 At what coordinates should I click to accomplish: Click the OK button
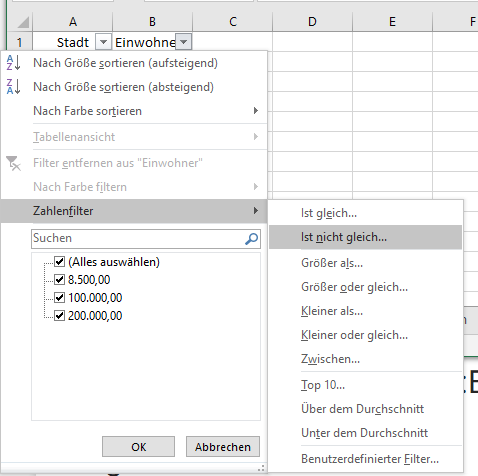tap(138, 447)
